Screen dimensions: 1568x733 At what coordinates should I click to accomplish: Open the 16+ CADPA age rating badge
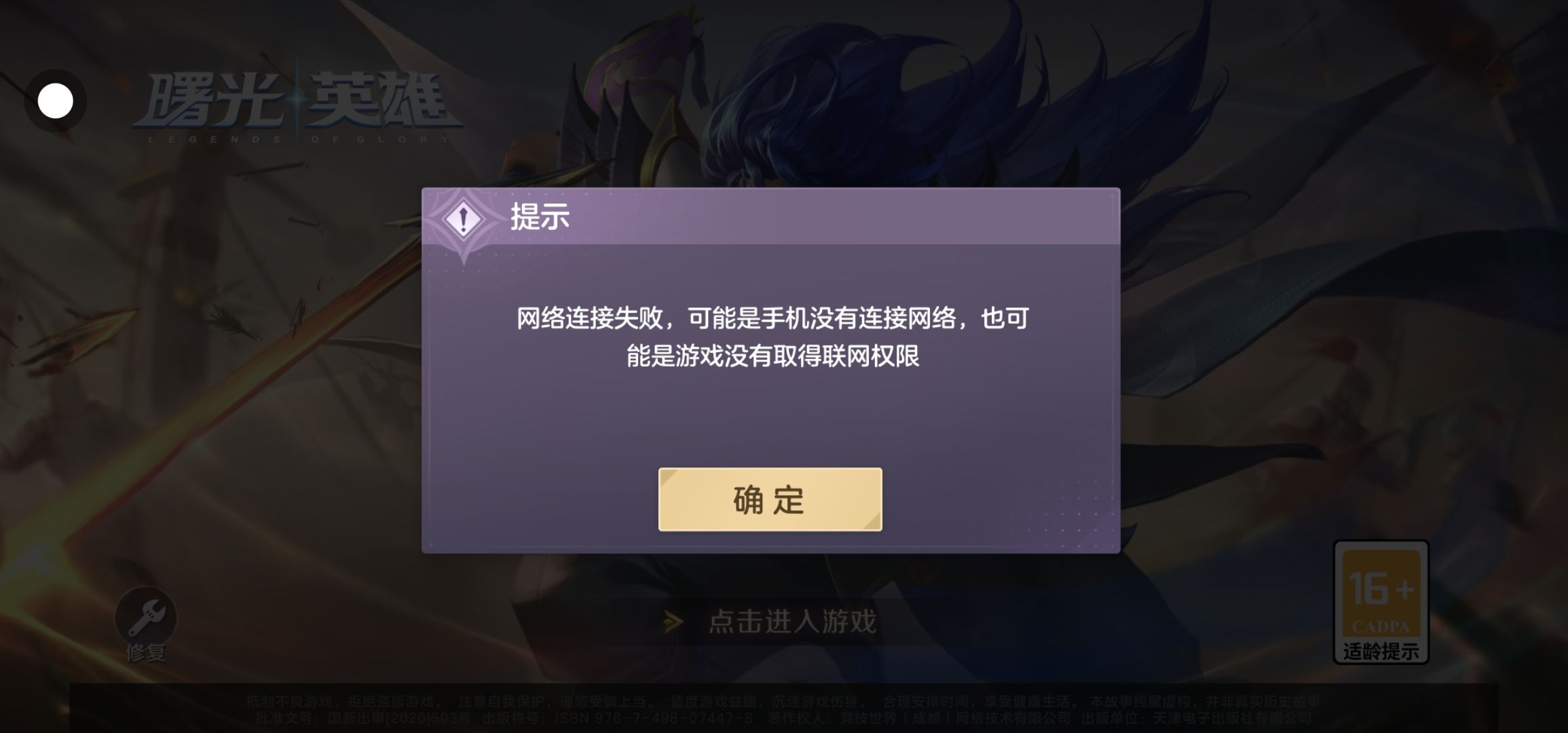[1381, 601]
